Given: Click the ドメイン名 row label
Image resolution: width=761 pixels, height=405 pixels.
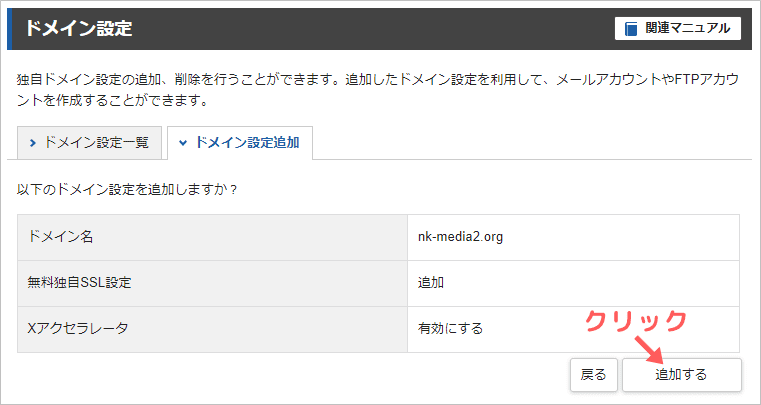Looking at the screenshot, I should [x=61, y=237].
